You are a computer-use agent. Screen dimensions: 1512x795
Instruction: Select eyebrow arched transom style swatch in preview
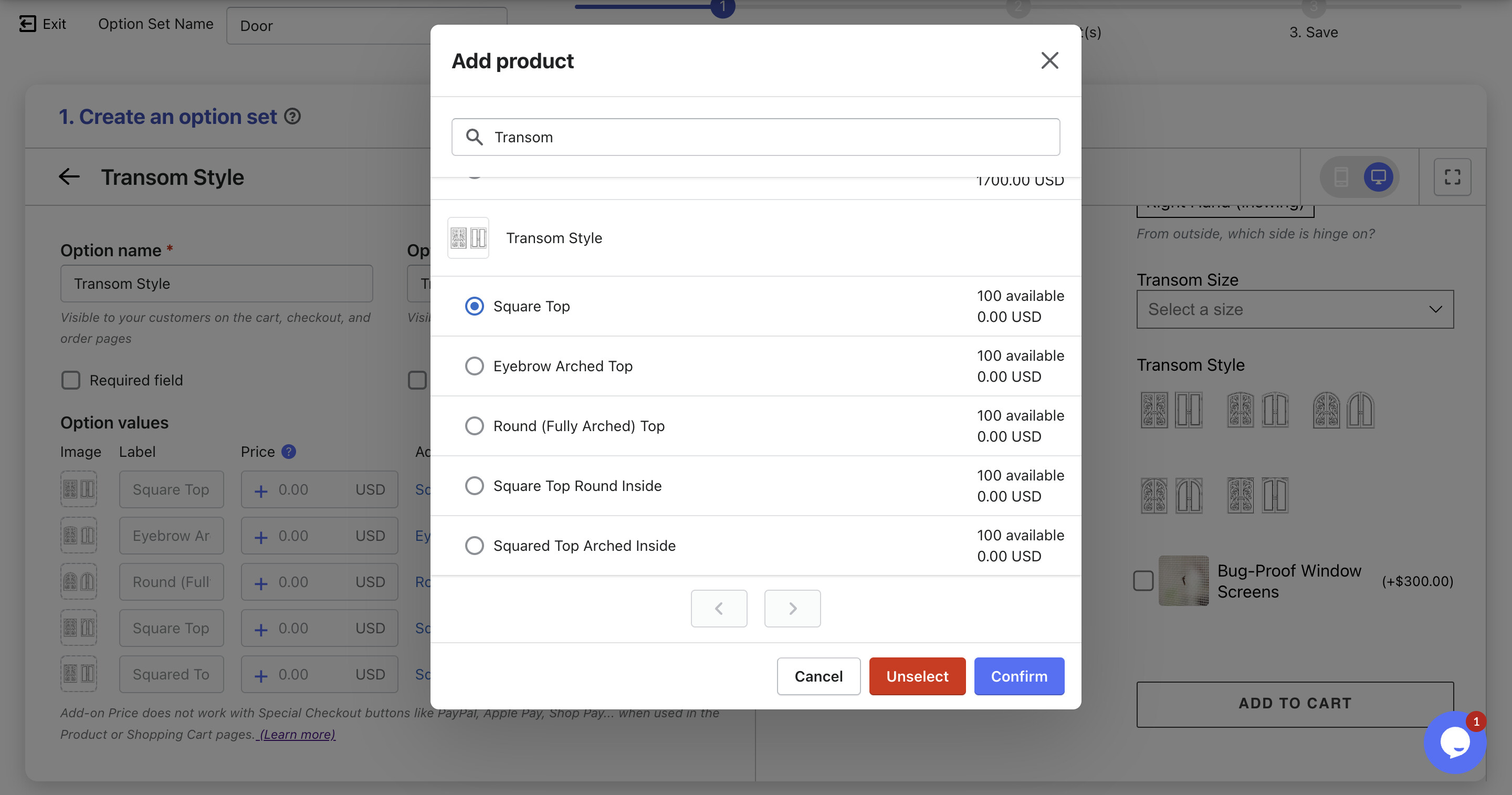click(x=1257, y=410)
